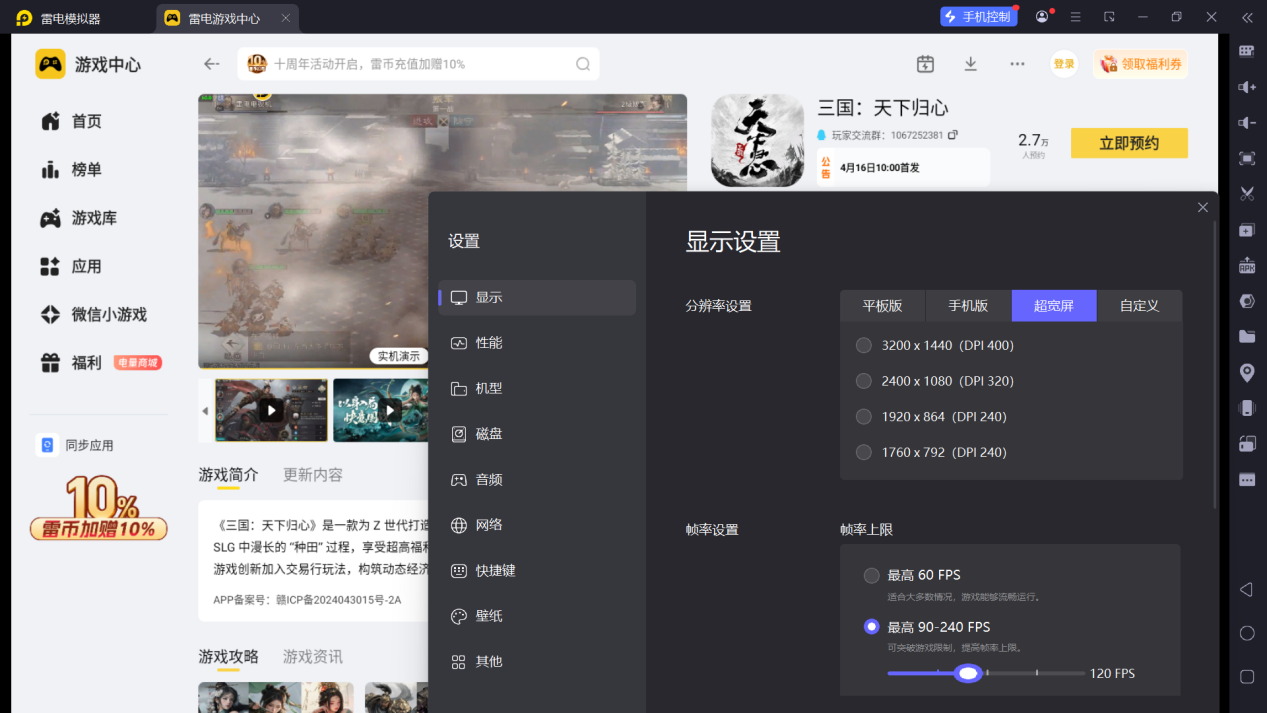The image size is (1267, 713).
Task: Open the three-dot more menu in the top bar
Action: (1017, 63)
